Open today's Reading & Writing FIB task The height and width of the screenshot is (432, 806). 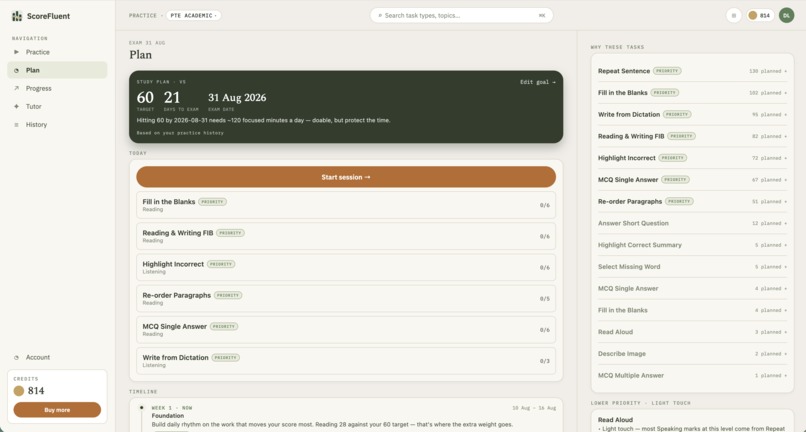pyautogui.click(x=346, y=236)
